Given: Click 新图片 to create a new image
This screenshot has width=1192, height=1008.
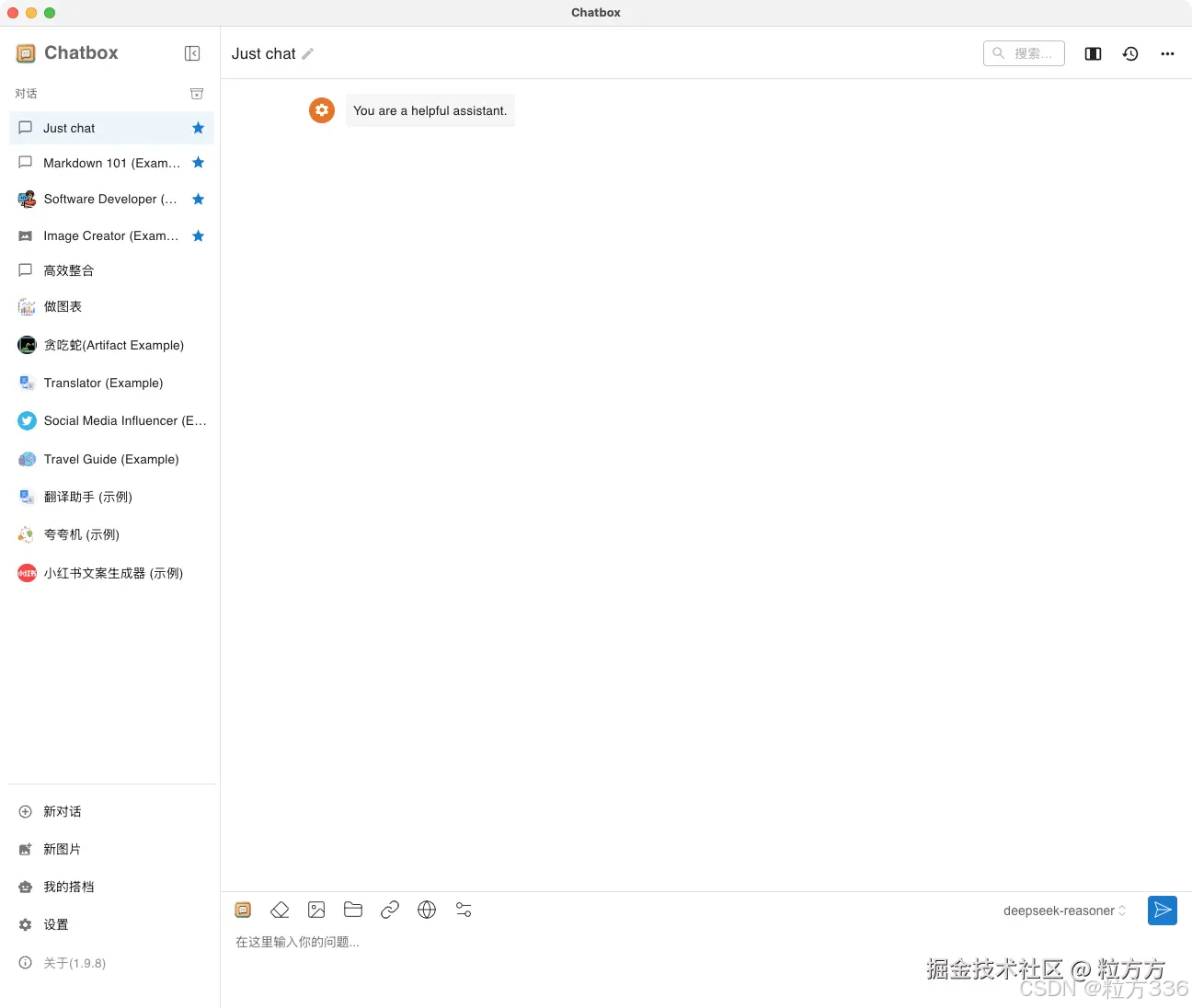Looking at the screenshot, I should coord(62,849).
